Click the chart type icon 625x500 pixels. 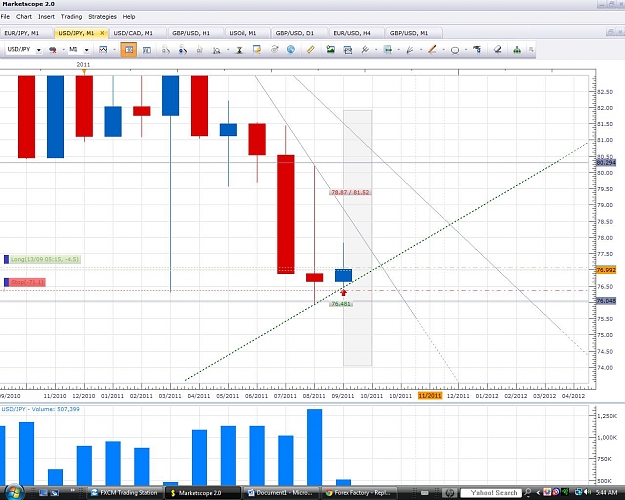[103, 50]
